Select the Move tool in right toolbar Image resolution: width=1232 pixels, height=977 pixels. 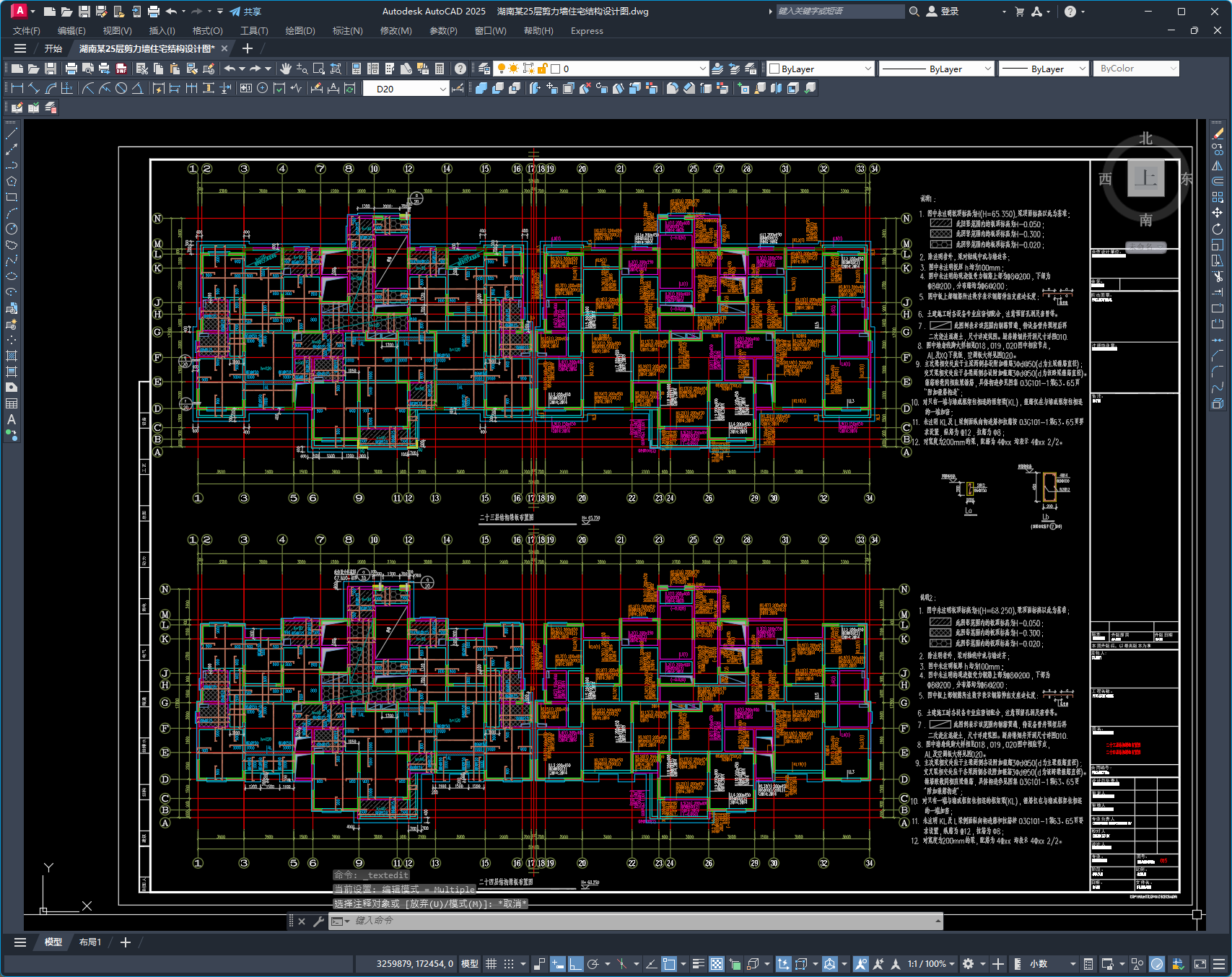coord(1218,213)
